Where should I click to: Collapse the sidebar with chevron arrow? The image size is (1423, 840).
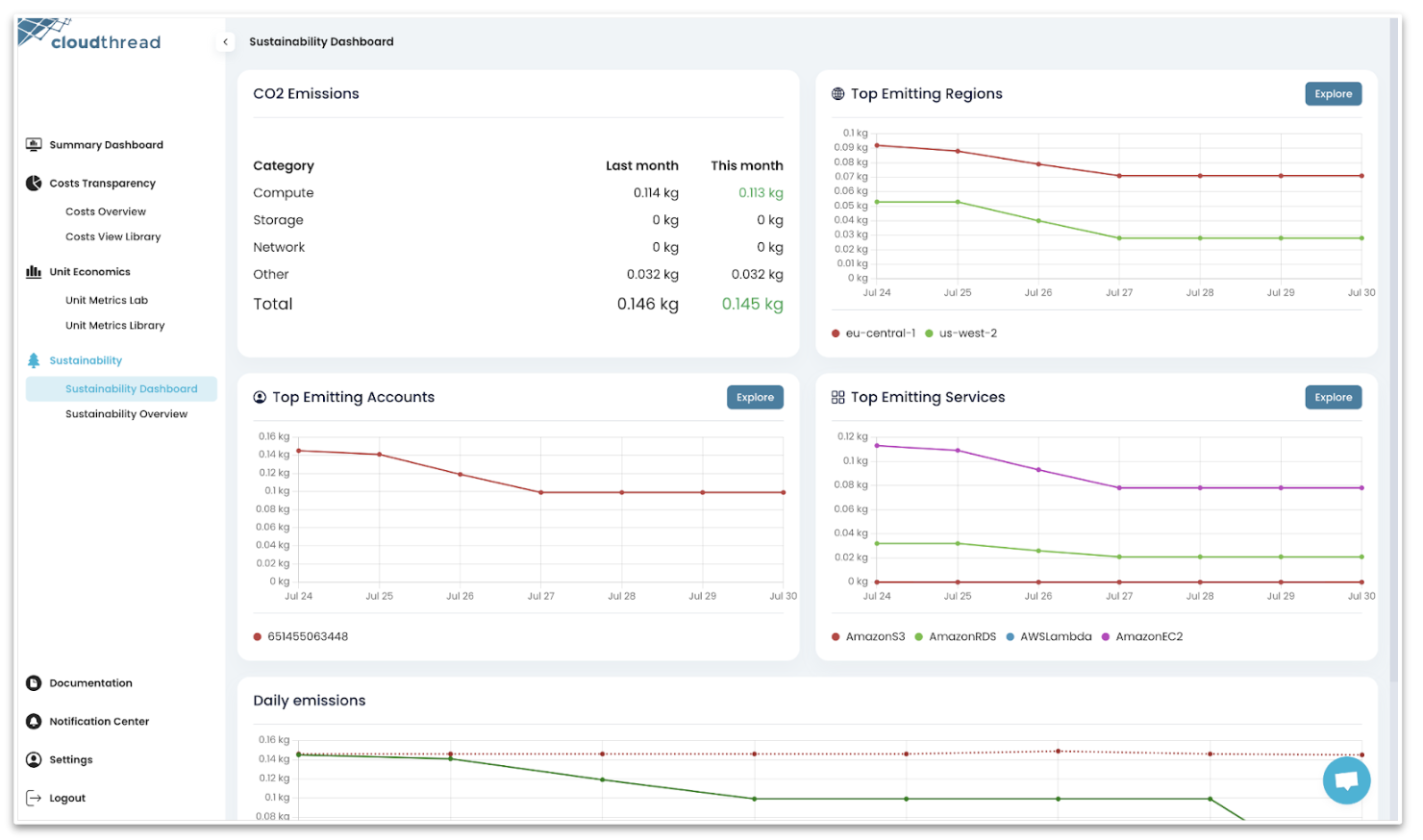[x=225, y=42]
